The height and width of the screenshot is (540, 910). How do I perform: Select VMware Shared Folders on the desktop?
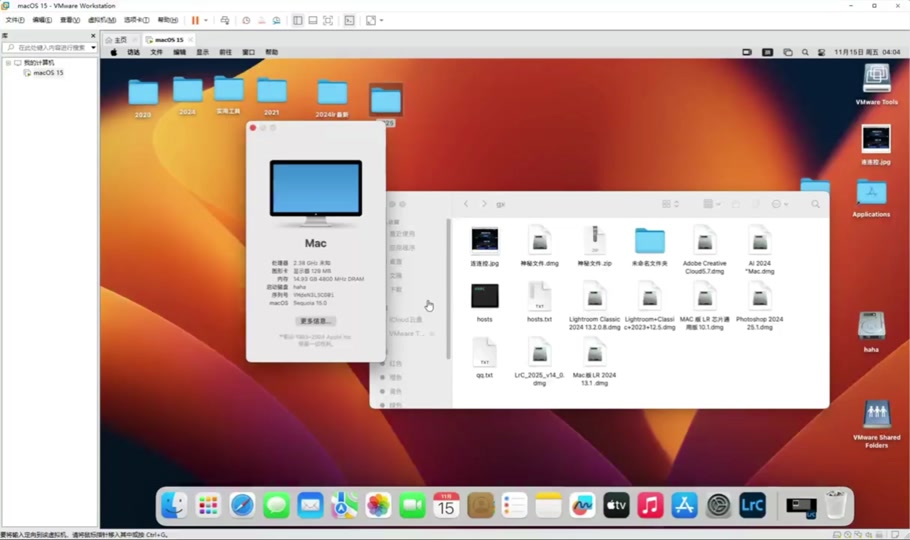coord(876,424)
